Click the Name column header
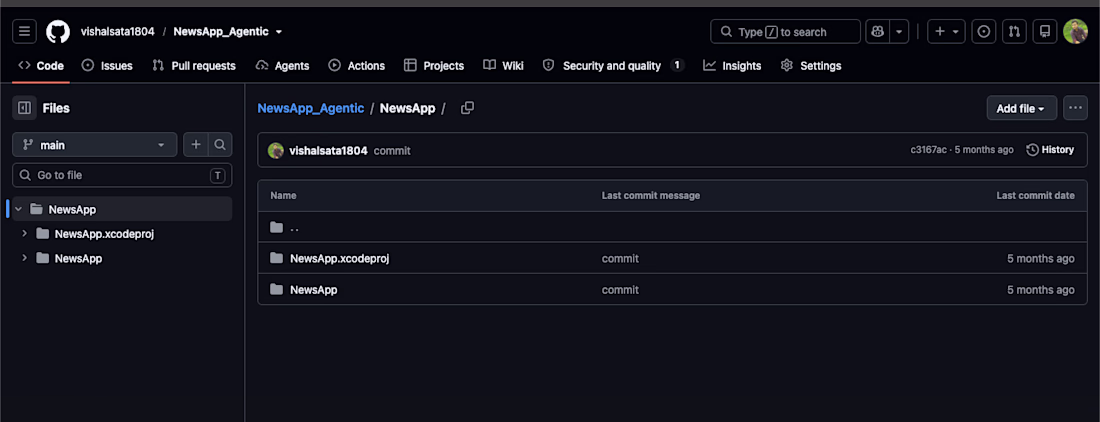The width and height of the screenshot is (1100, 422). click(x=283, y=196)
